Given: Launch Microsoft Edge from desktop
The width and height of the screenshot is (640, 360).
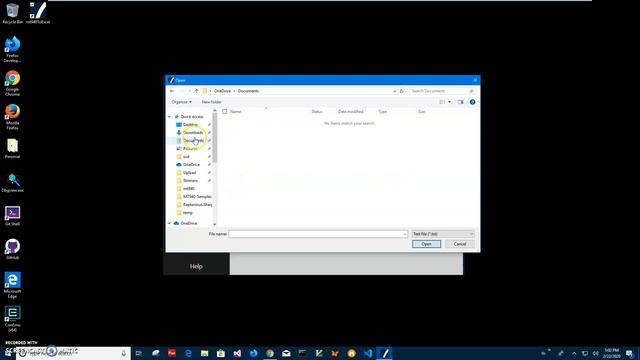Looking at the screenshot, I should click(12, 285).
